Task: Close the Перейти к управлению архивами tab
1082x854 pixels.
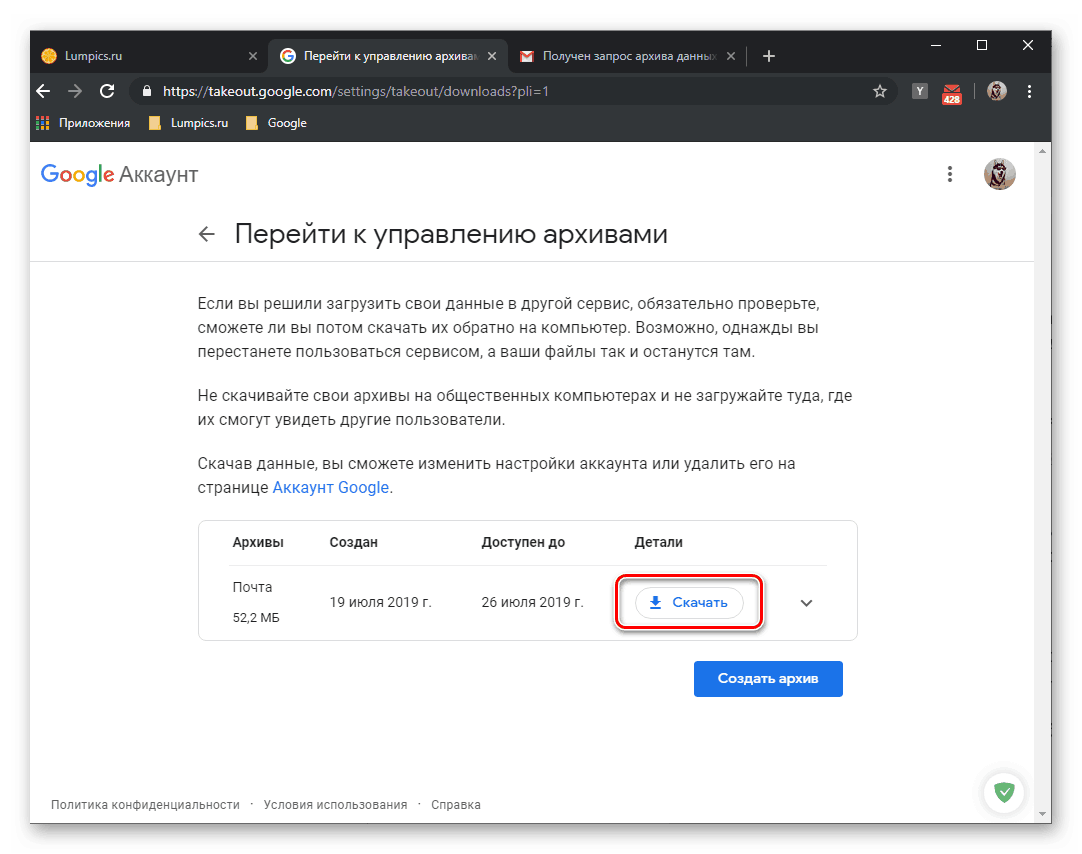Action: (x=491, y=56)
